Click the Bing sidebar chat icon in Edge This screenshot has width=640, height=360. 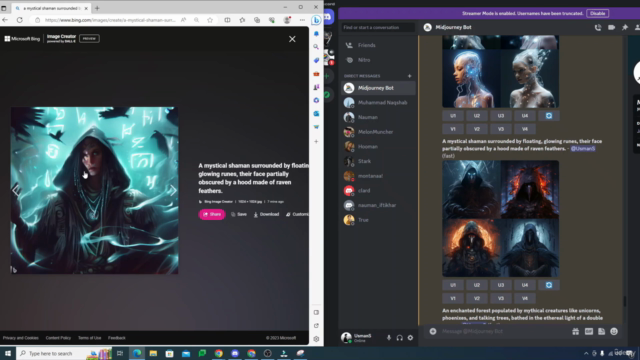pyautogui.click(x=316, y=20)
